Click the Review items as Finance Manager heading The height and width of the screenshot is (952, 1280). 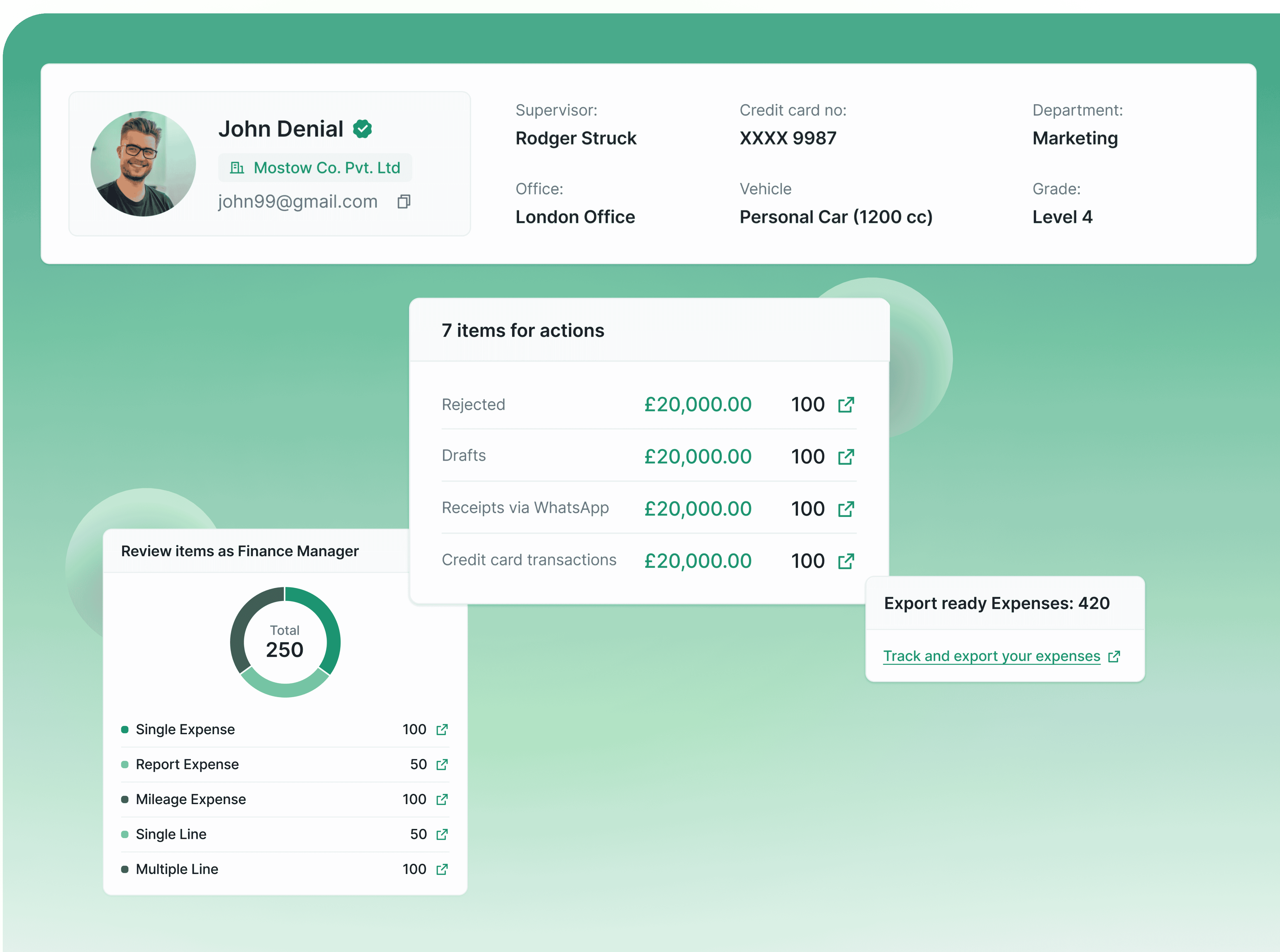[x=240, y=551]
